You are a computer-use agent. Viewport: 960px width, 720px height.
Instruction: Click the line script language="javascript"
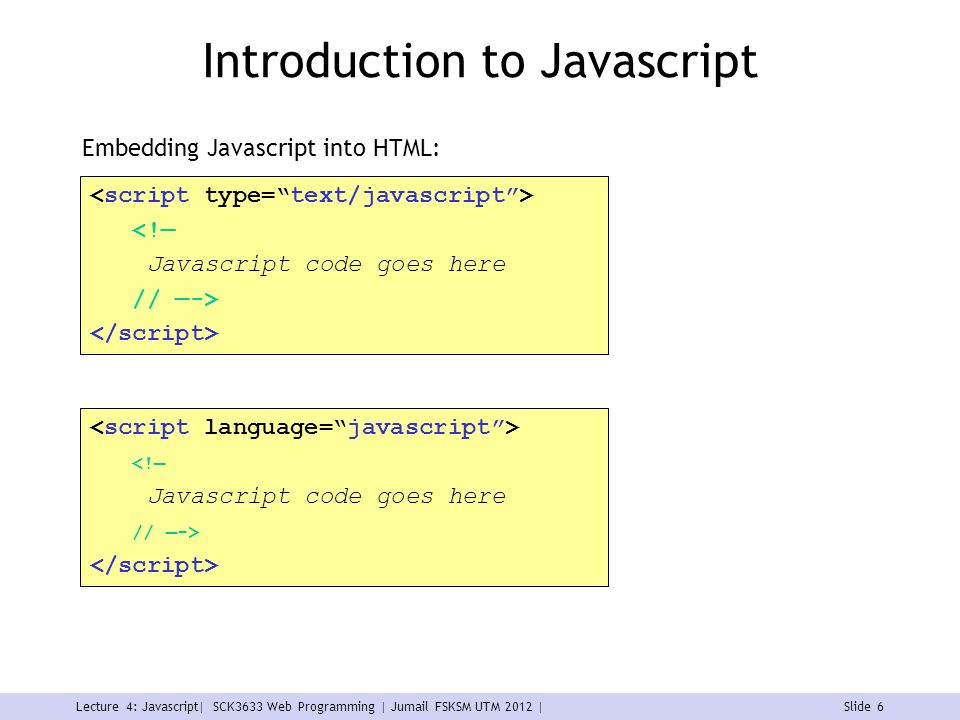click(304, 427)
